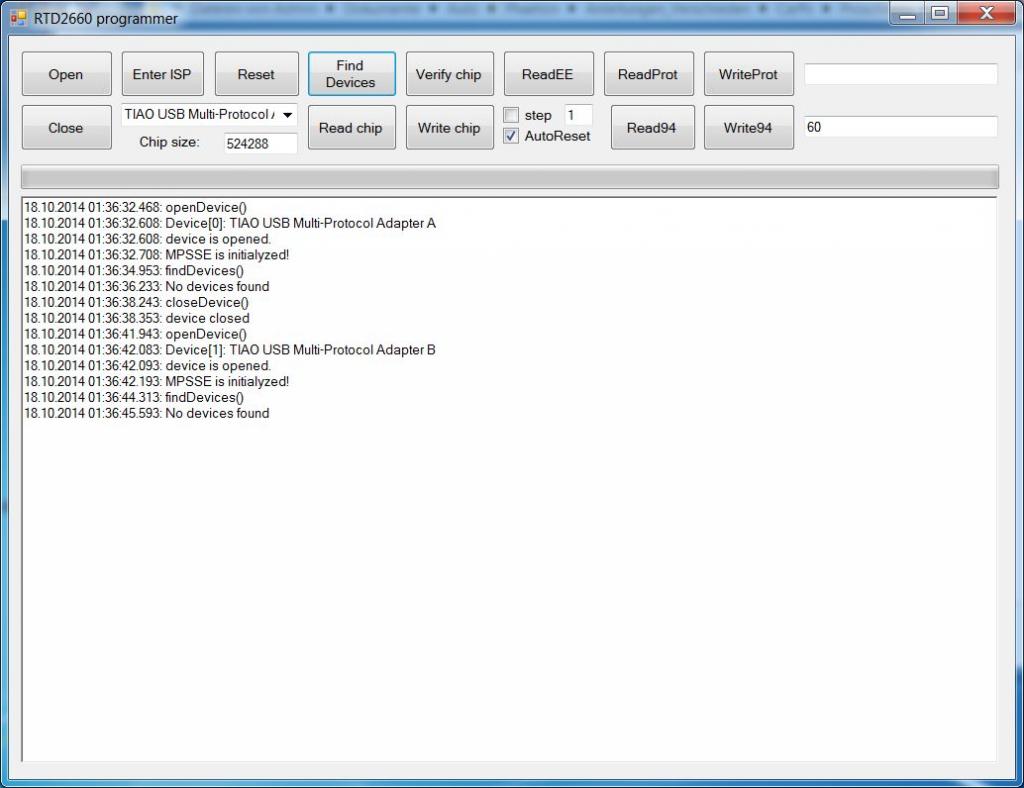Click the RTD2660 programmer title bar icon

[18, 17]
